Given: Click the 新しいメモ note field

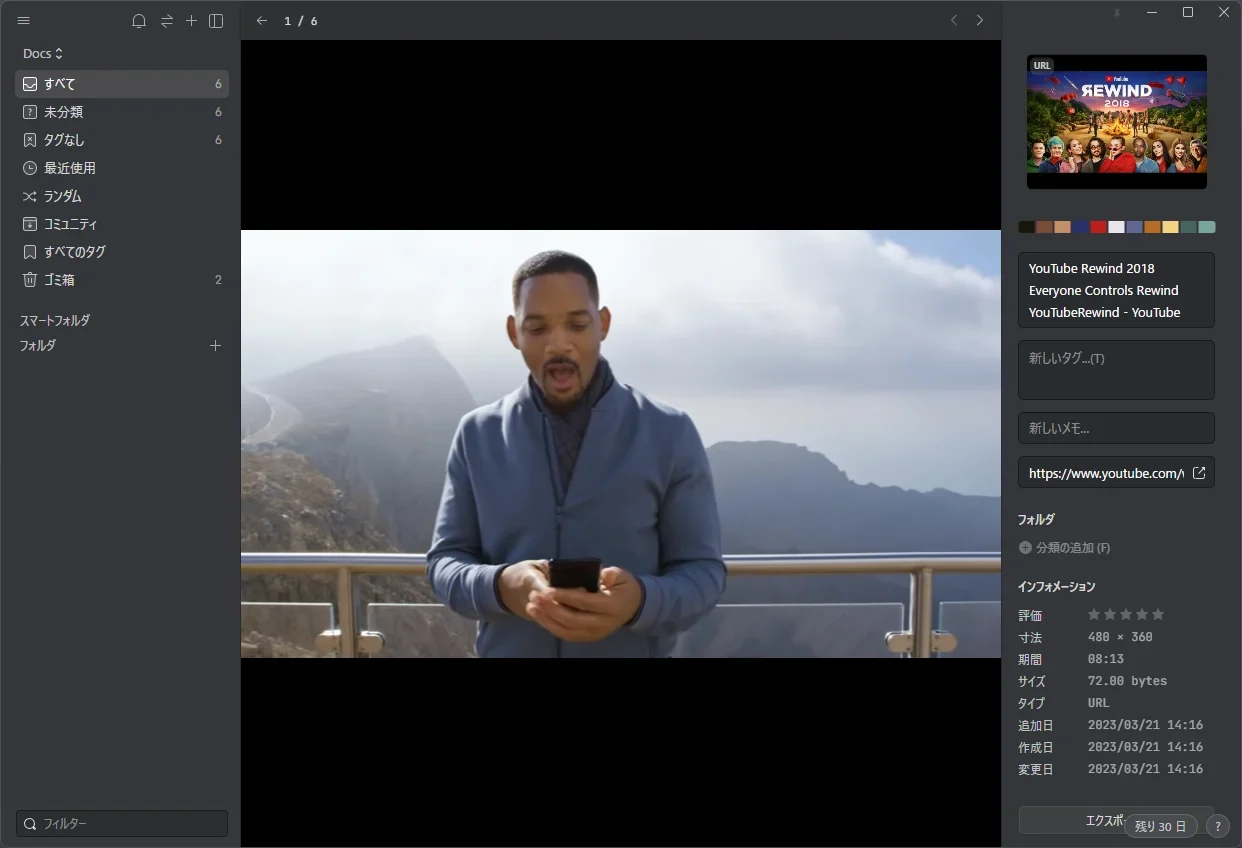Looking at the screenshot, I should click(x=1116, y=428).
